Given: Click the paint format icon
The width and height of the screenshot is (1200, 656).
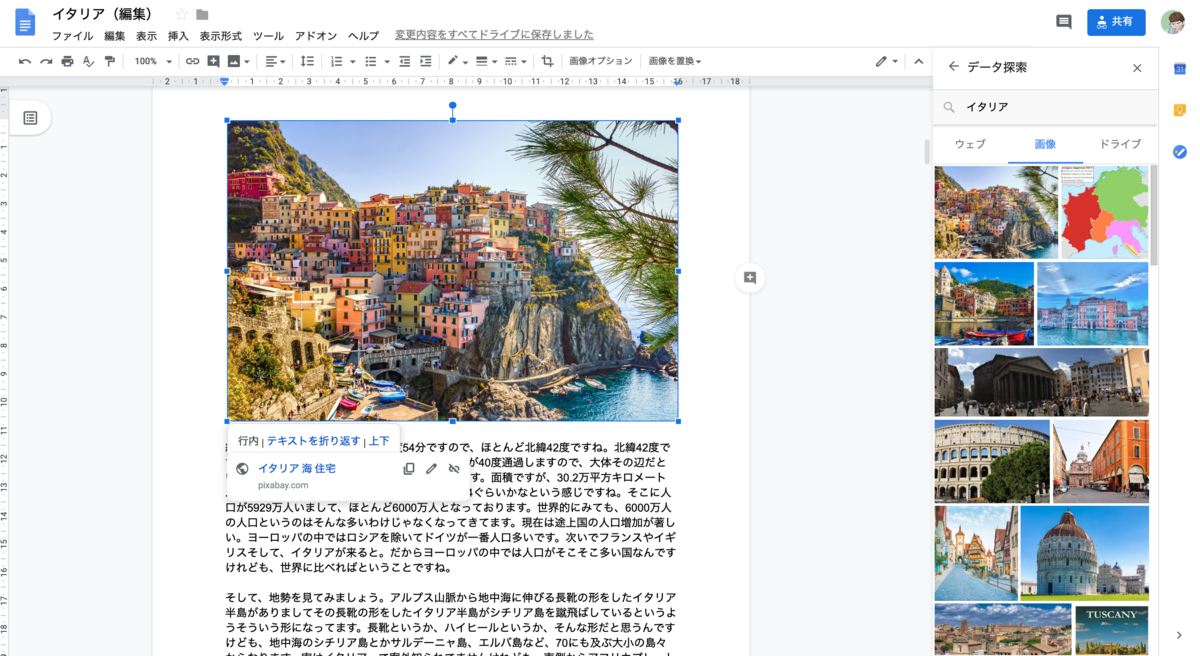Looking at the screenshot, I should pyautogui.click(x=111, y=61).
